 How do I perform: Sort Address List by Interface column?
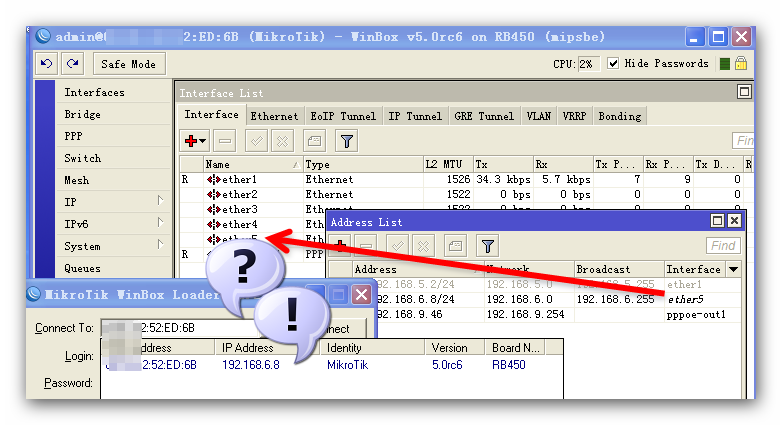(694, 269)
